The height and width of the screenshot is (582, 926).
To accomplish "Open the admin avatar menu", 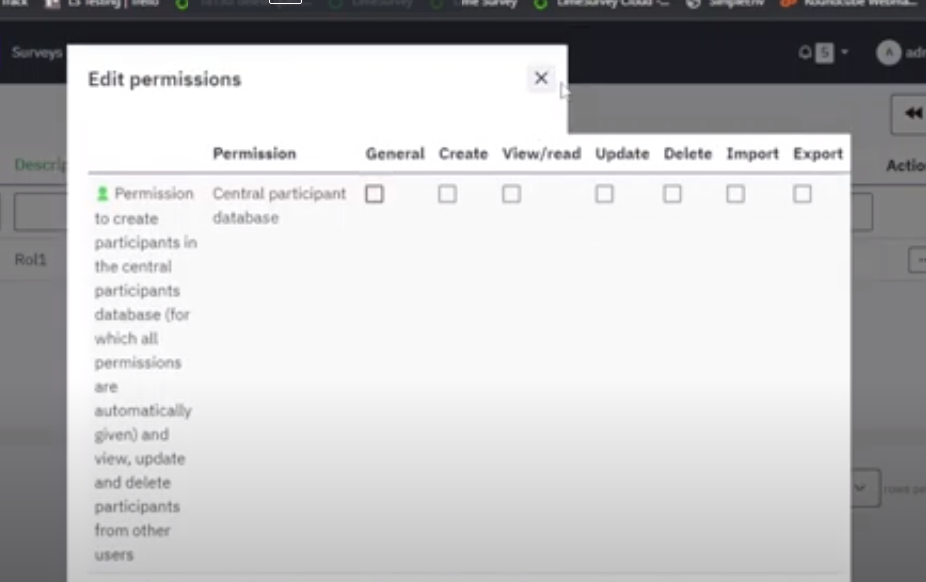I will pyautogui.click(x=888, y=53).
